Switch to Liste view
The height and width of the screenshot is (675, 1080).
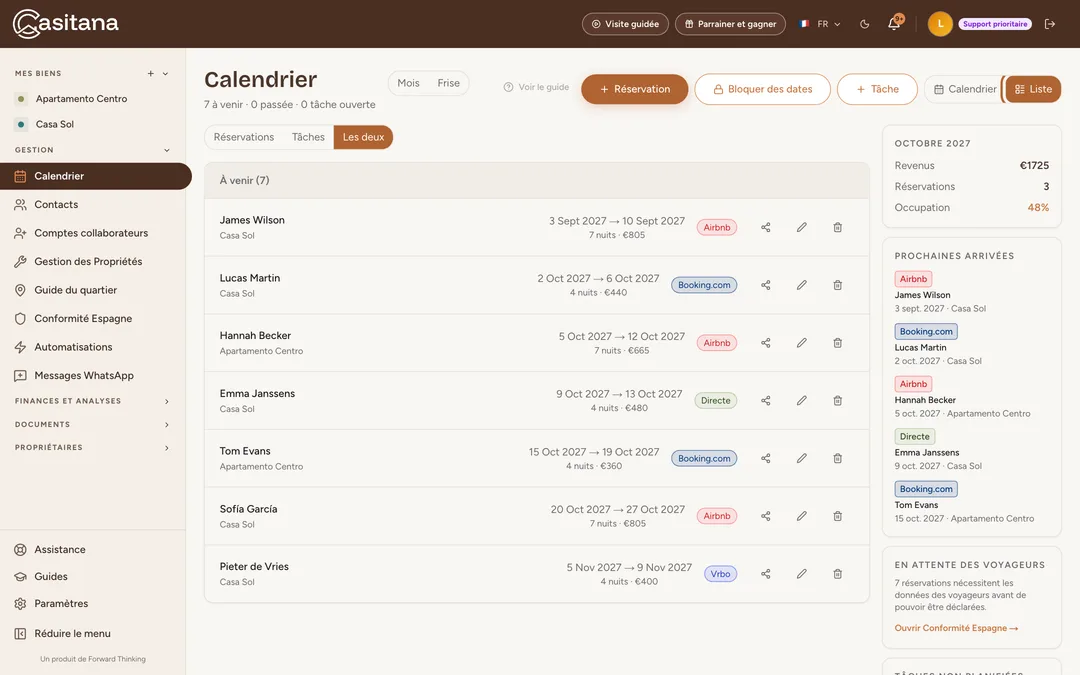[1033, 90]
